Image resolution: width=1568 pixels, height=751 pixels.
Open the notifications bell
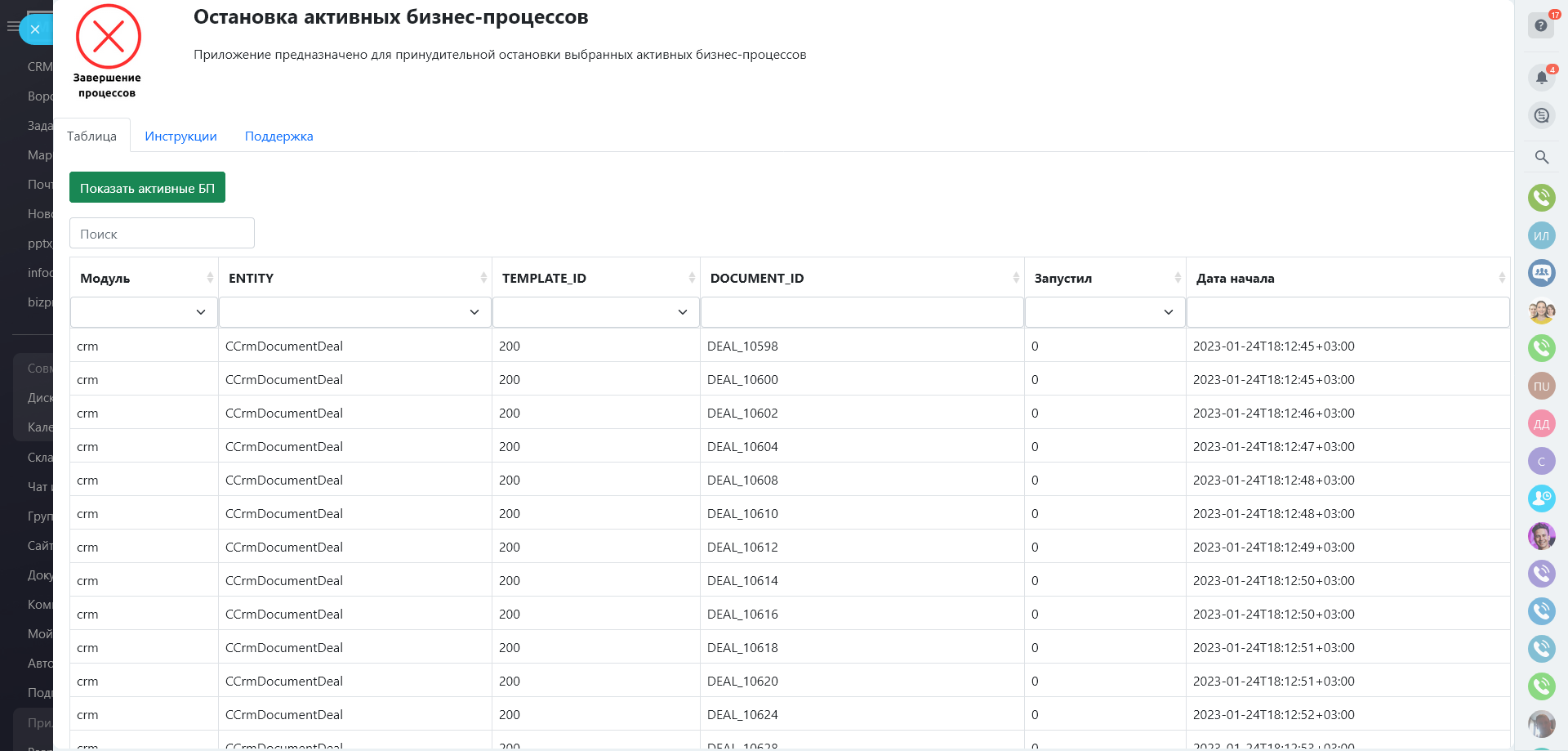1541,78
